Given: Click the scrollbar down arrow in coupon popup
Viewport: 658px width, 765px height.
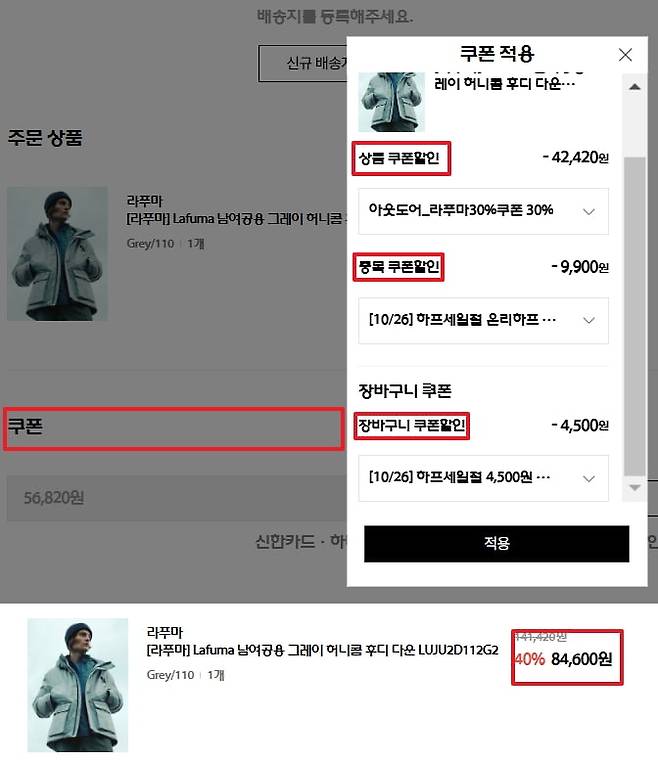Looking at the screenshot, I should pos(635,487).
